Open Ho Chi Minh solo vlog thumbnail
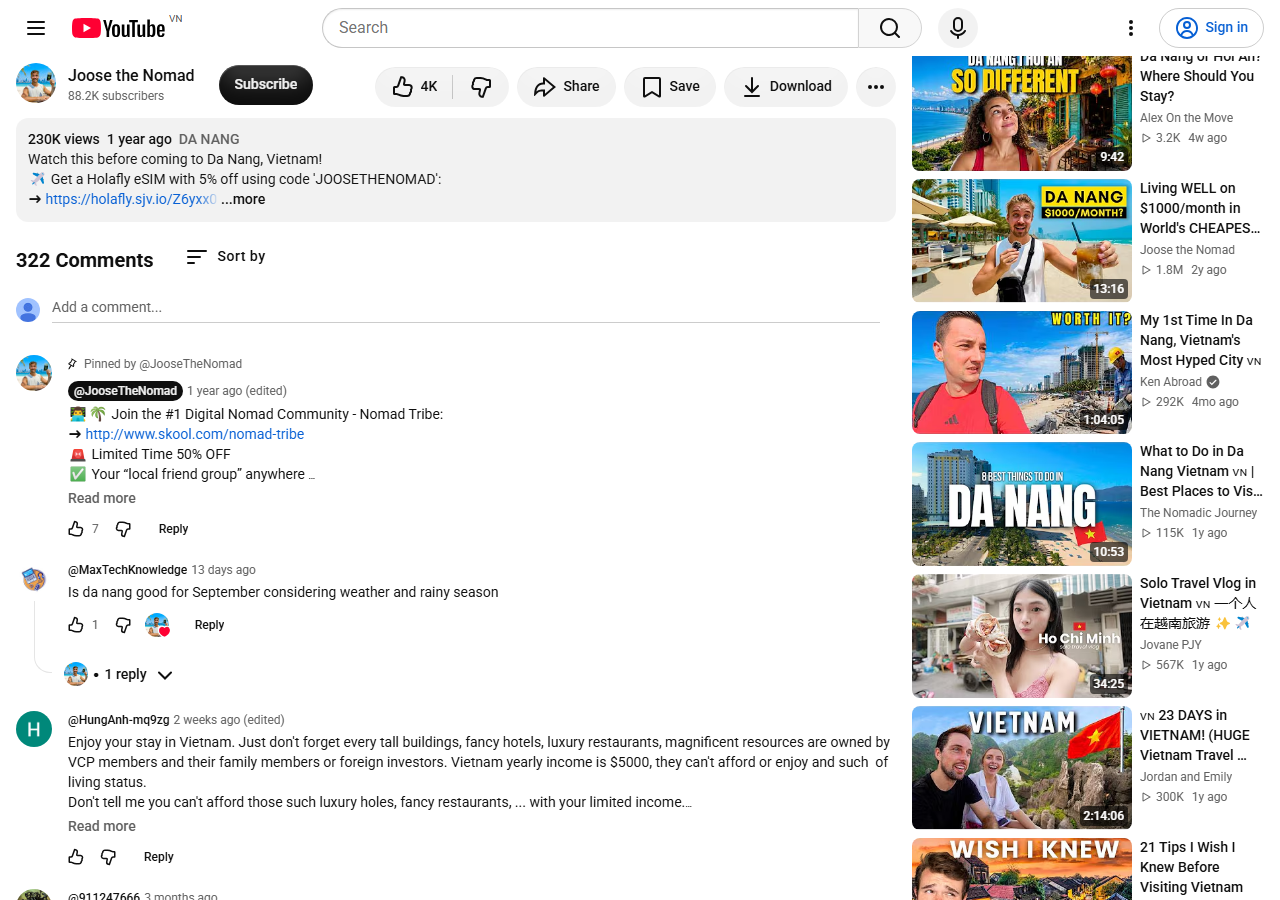 [x=1022, y=636]
